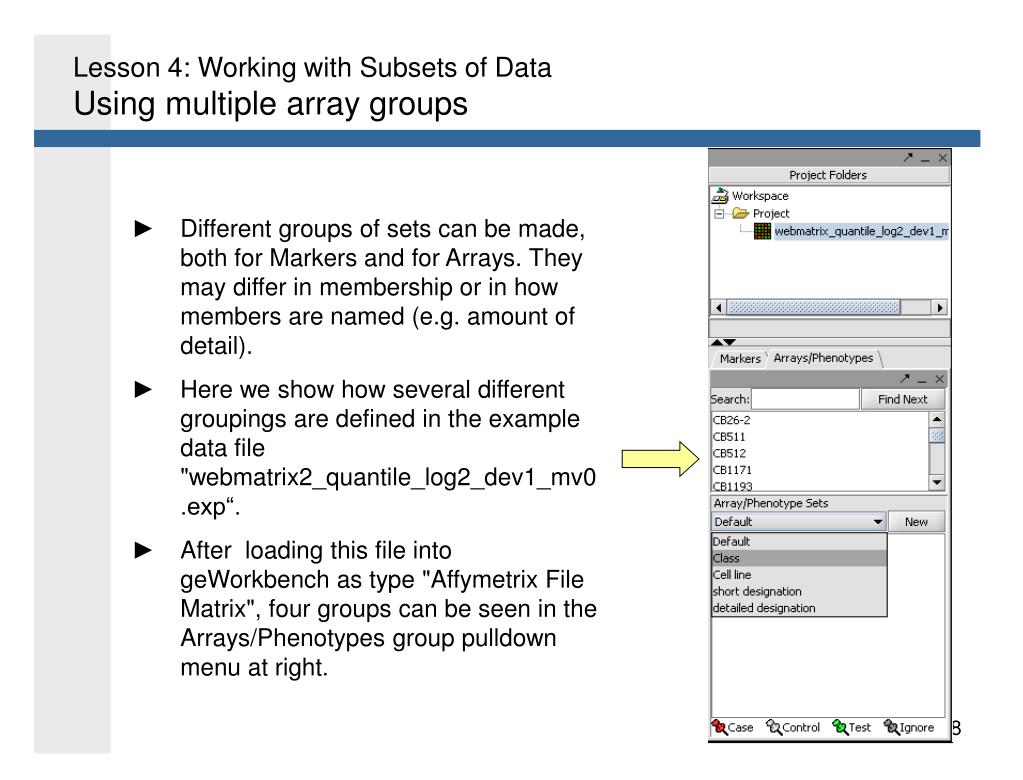Click the Array/Phenotype Sets label
Viewport: 1023px width, 780px height.
tap(771, 503)
